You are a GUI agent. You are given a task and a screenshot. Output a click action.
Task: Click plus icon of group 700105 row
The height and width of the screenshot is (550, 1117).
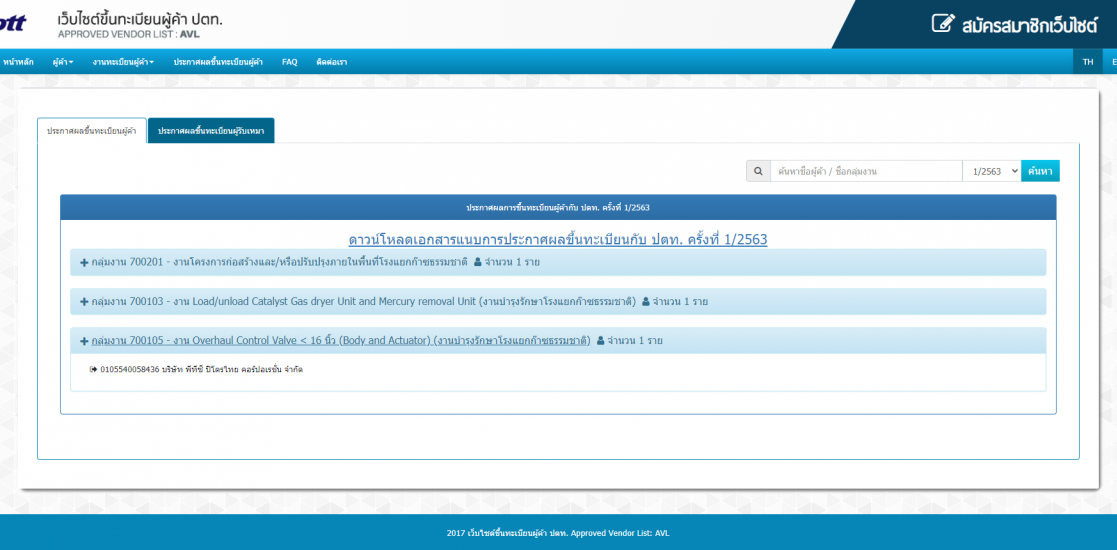point(84,341)
